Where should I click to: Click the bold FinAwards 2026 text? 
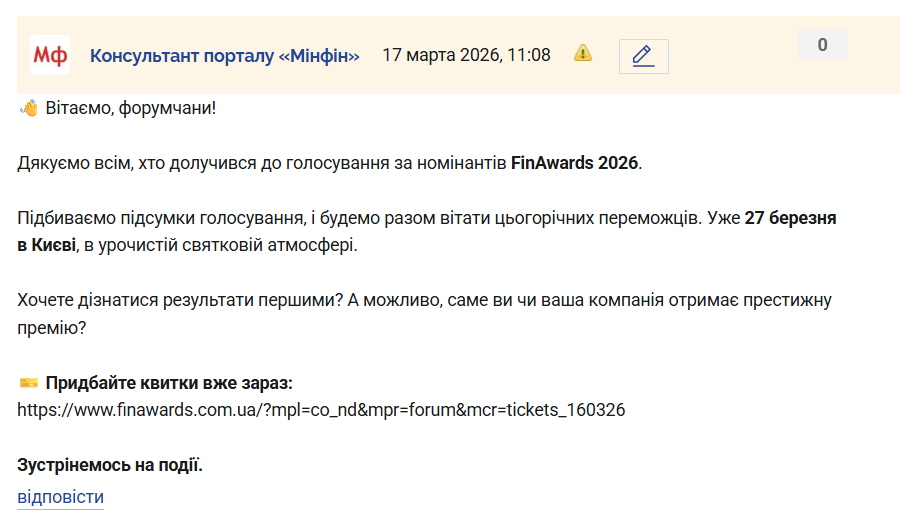tap(574, 163)
